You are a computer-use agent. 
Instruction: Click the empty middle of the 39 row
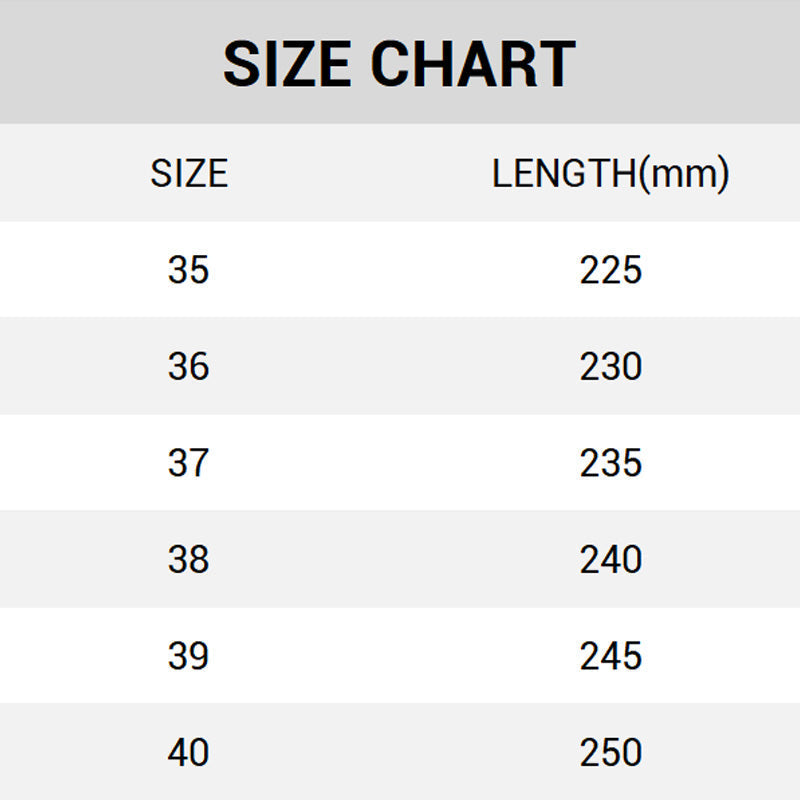400,656
